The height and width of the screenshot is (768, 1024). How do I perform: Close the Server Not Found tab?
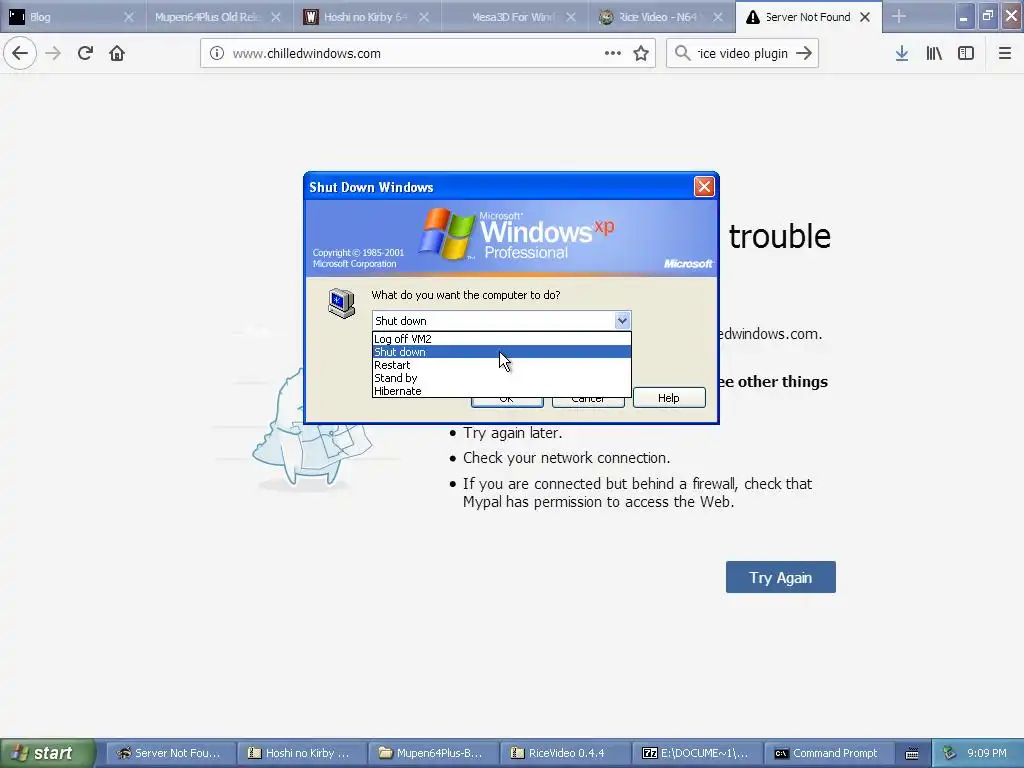pyautogui.click(x=865, y=17)
